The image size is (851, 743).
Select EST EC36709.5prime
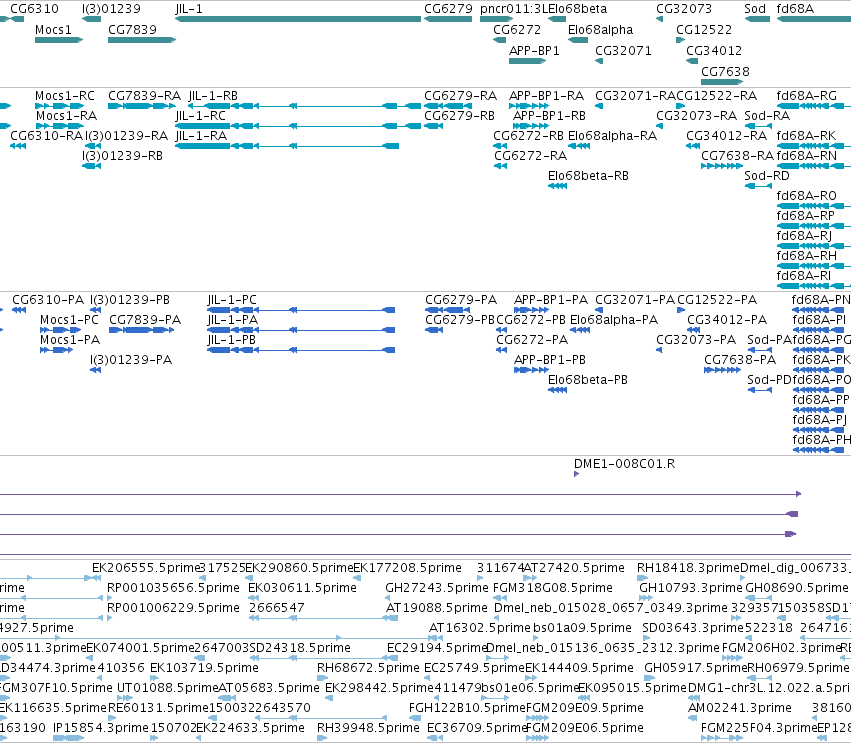click(x=477, y=728)
